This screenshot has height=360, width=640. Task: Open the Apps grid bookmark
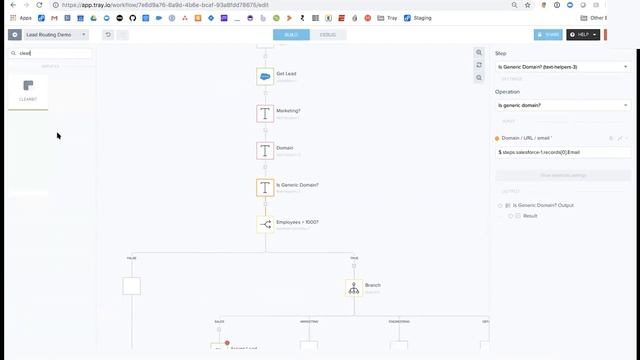click(x=21, y=18)
